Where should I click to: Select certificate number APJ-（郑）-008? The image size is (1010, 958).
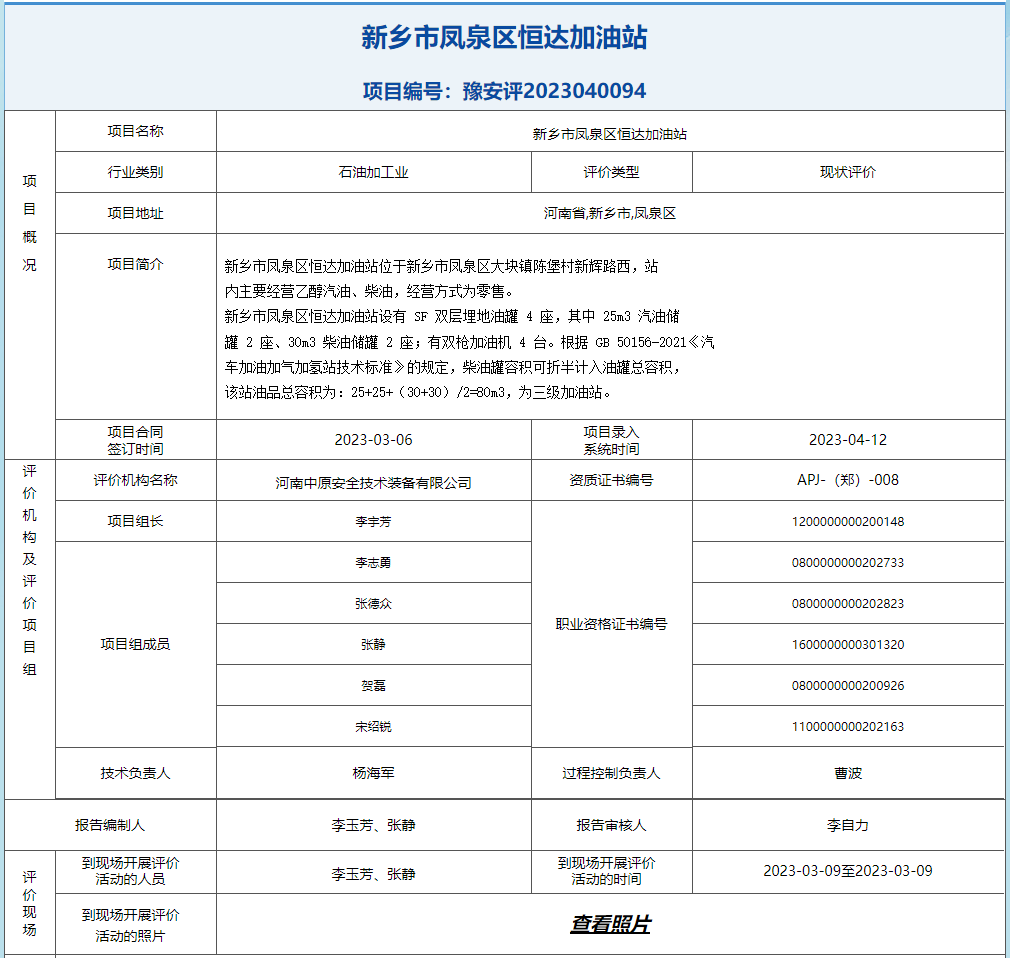(x=848, y=480)
